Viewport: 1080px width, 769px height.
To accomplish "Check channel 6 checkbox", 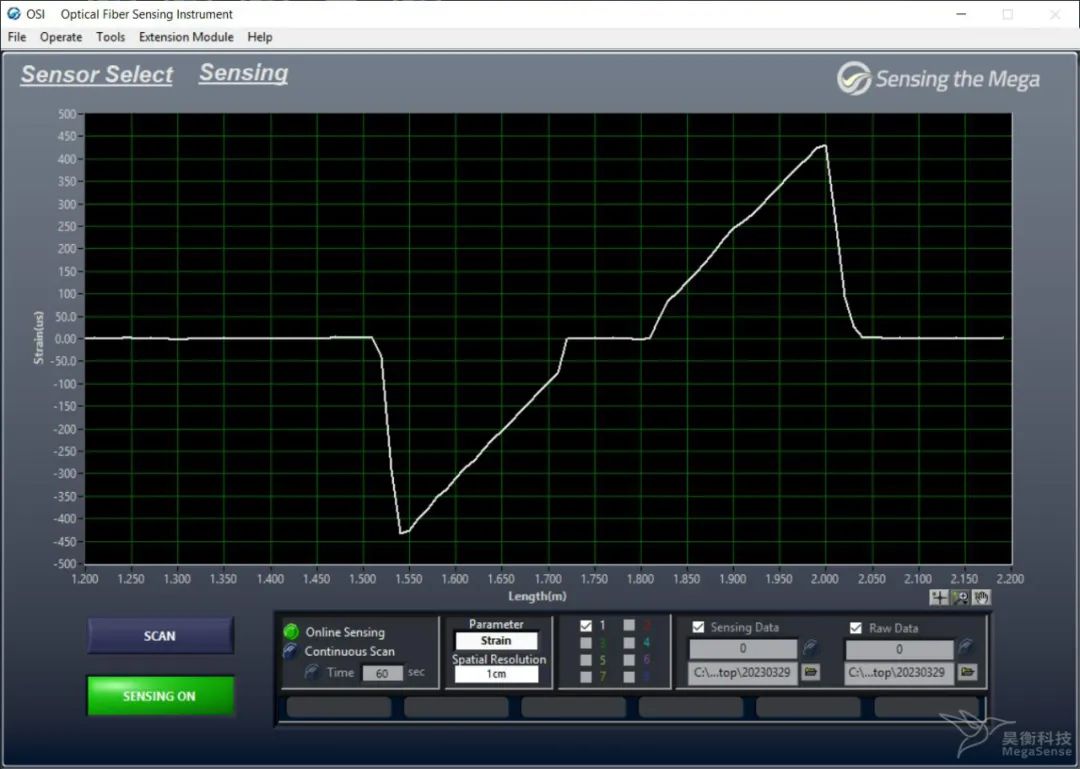I will pyautogui.click(x=629, y=660).
